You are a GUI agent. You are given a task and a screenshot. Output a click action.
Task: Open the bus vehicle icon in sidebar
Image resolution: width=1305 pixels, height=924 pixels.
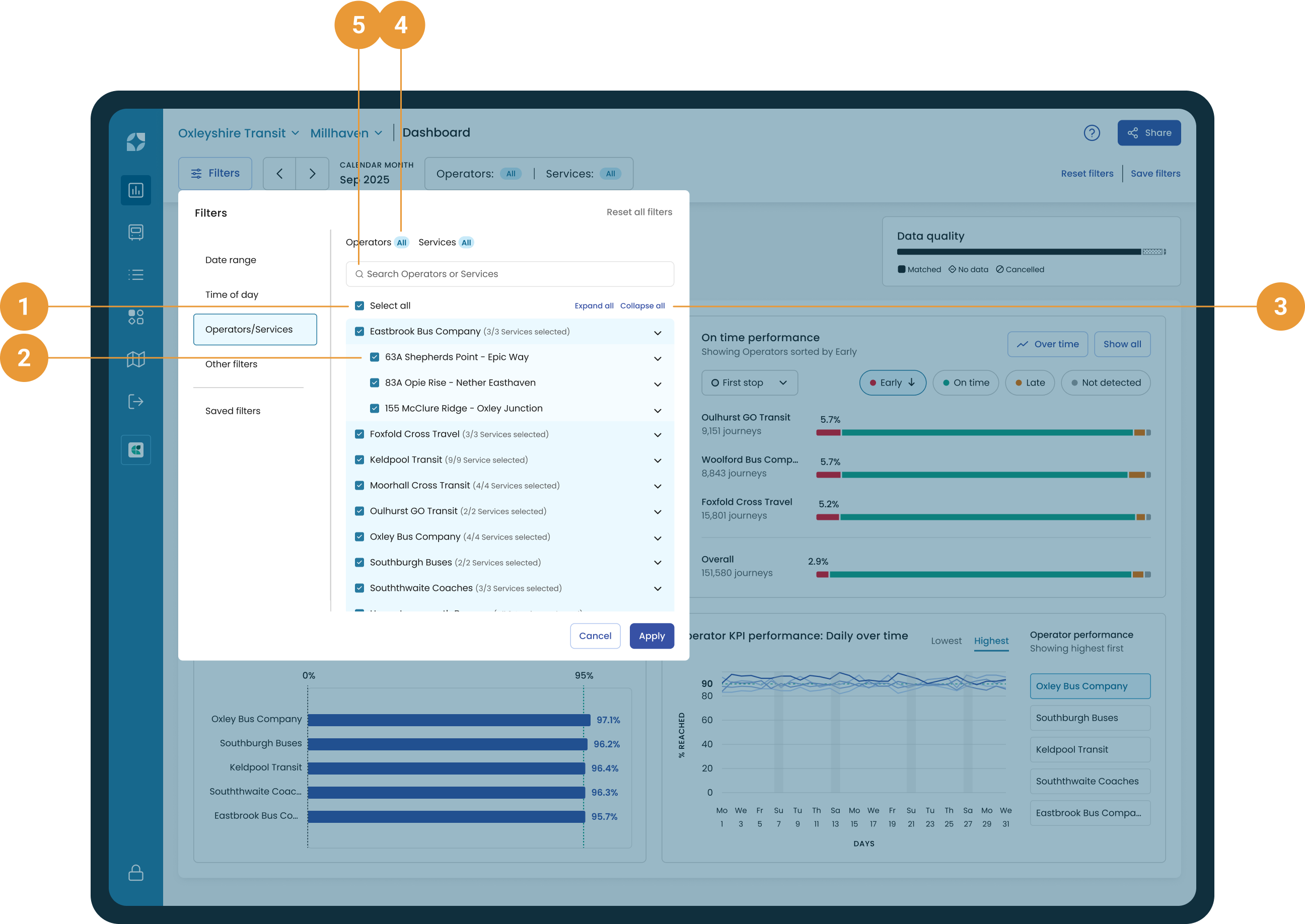135,232
